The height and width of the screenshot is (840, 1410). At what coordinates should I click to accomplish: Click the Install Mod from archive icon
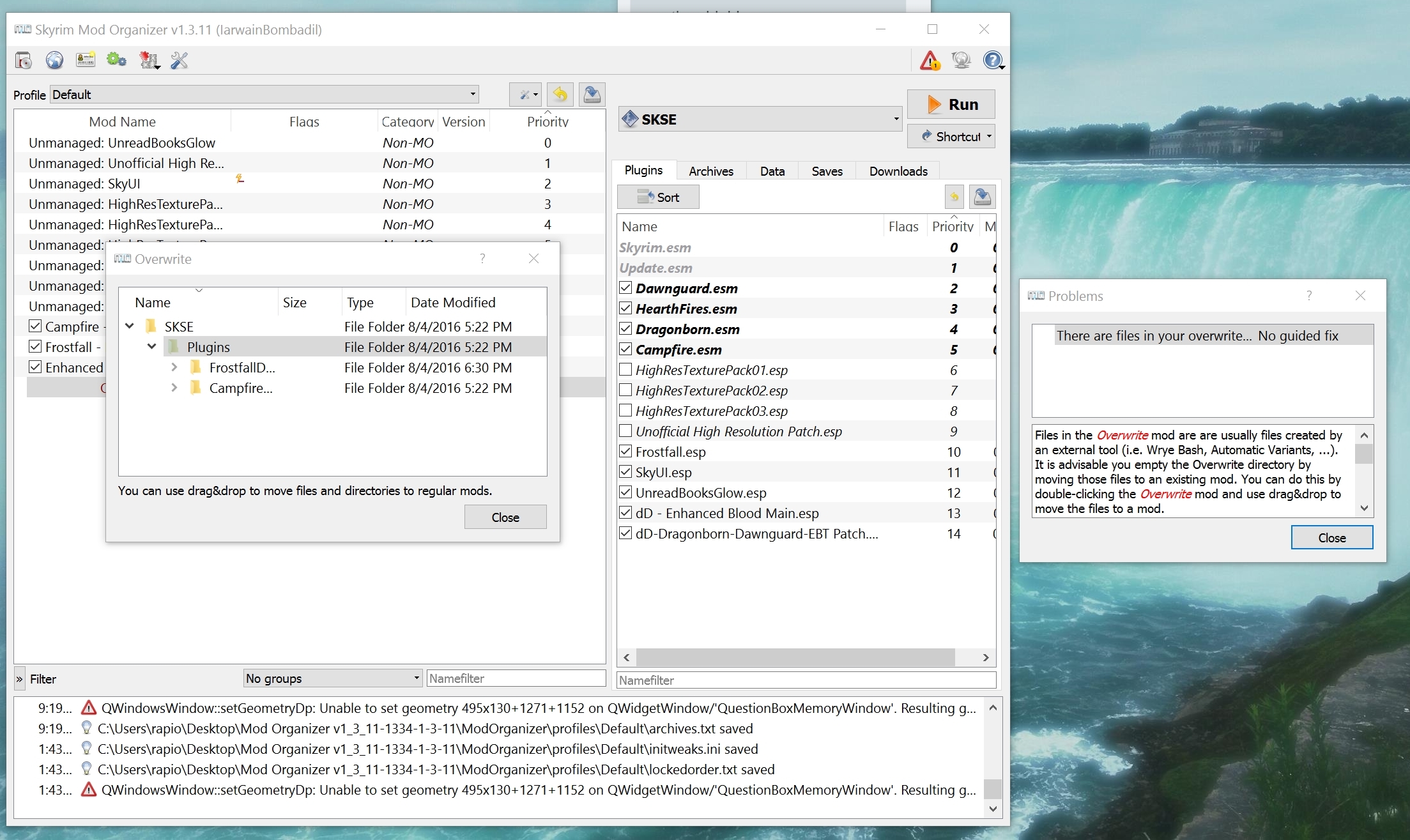pyautogui.click(x=24, y=61)
